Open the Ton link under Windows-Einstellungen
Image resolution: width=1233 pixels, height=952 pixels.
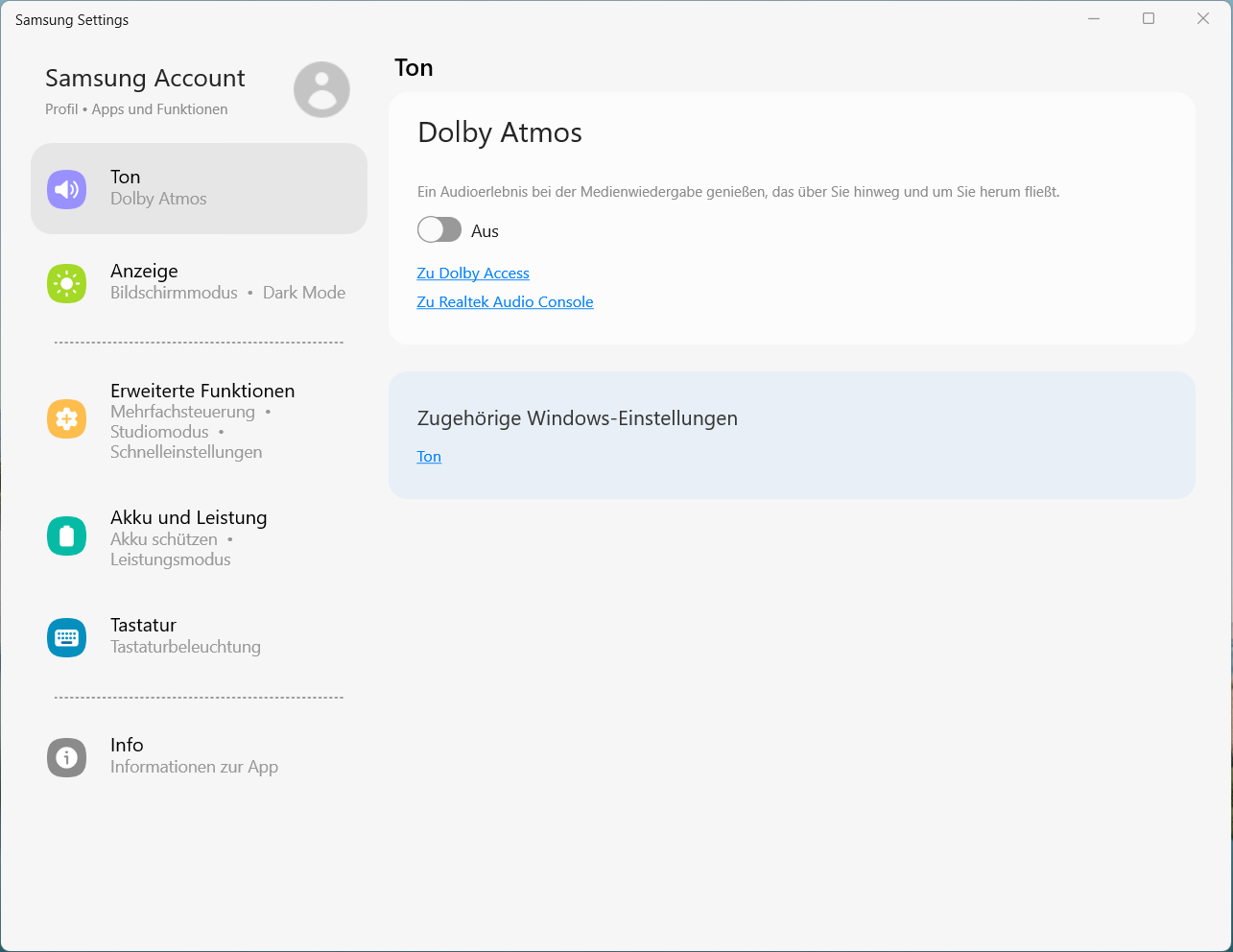point(429,457)
